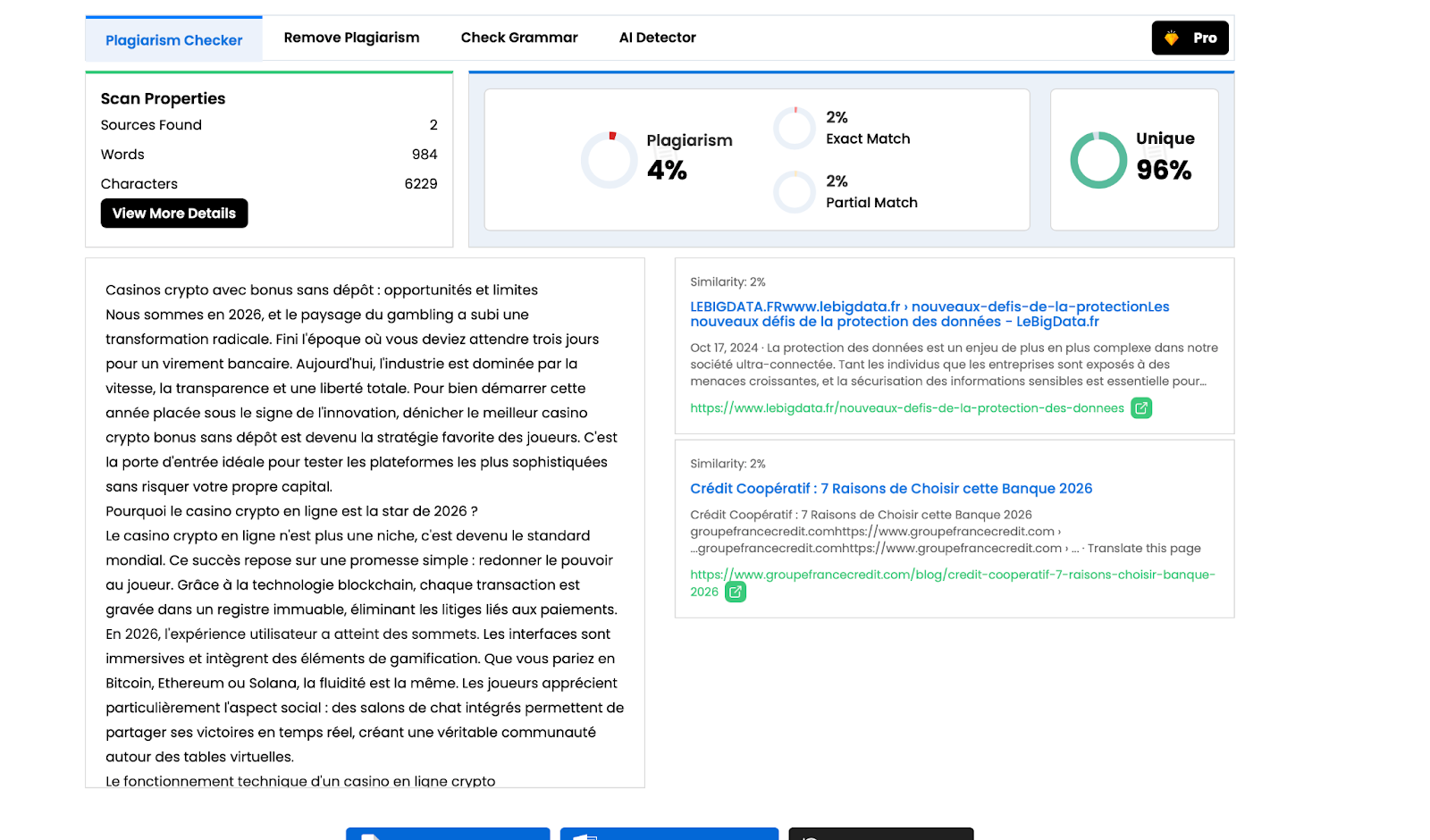Click the black button at page bottom
1430x840 pixels.
[880, 834]
